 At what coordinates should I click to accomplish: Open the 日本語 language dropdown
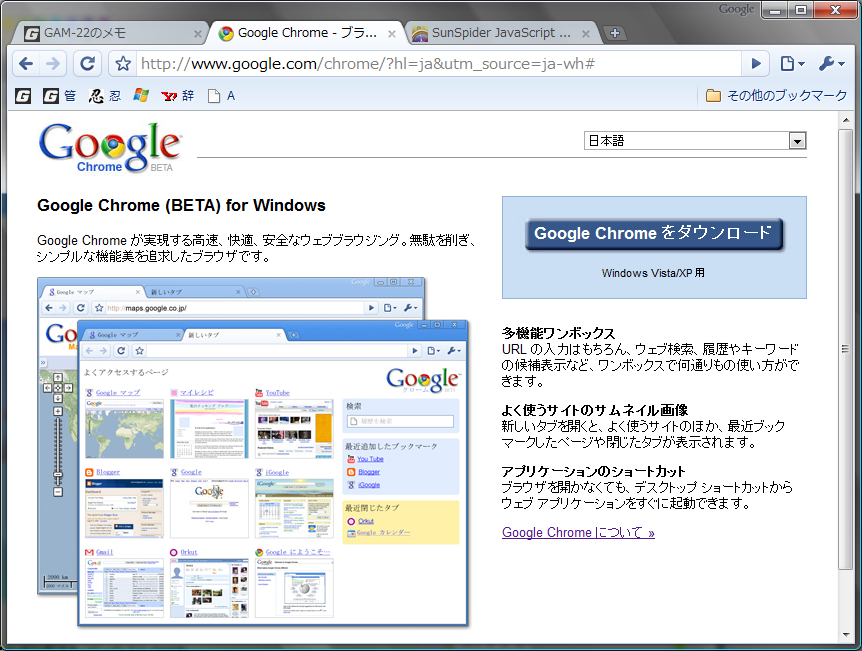[x=695, y=141]
